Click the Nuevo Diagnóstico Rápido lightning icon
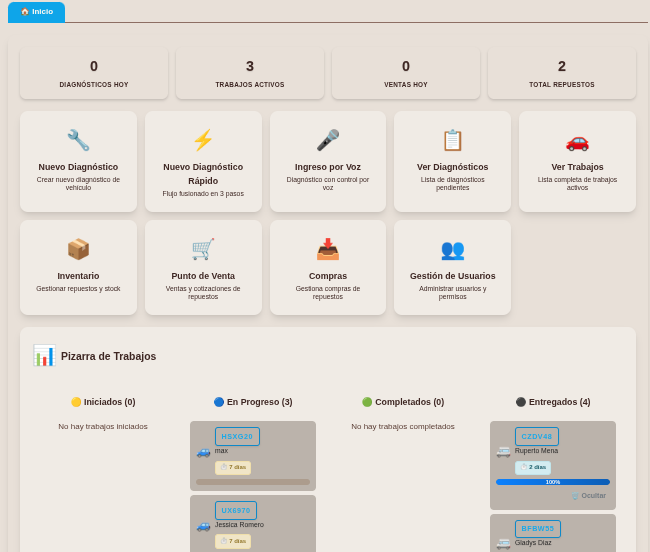Viewport: 650px width, 552px height. (203, 140)
